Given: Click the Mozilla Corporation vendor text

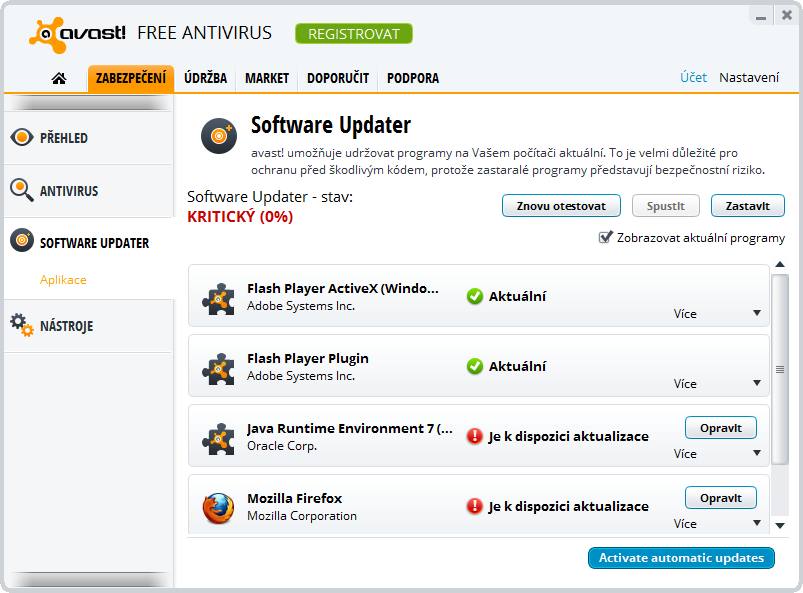Looking at the screenshot, I should click(x=302, y=516).
